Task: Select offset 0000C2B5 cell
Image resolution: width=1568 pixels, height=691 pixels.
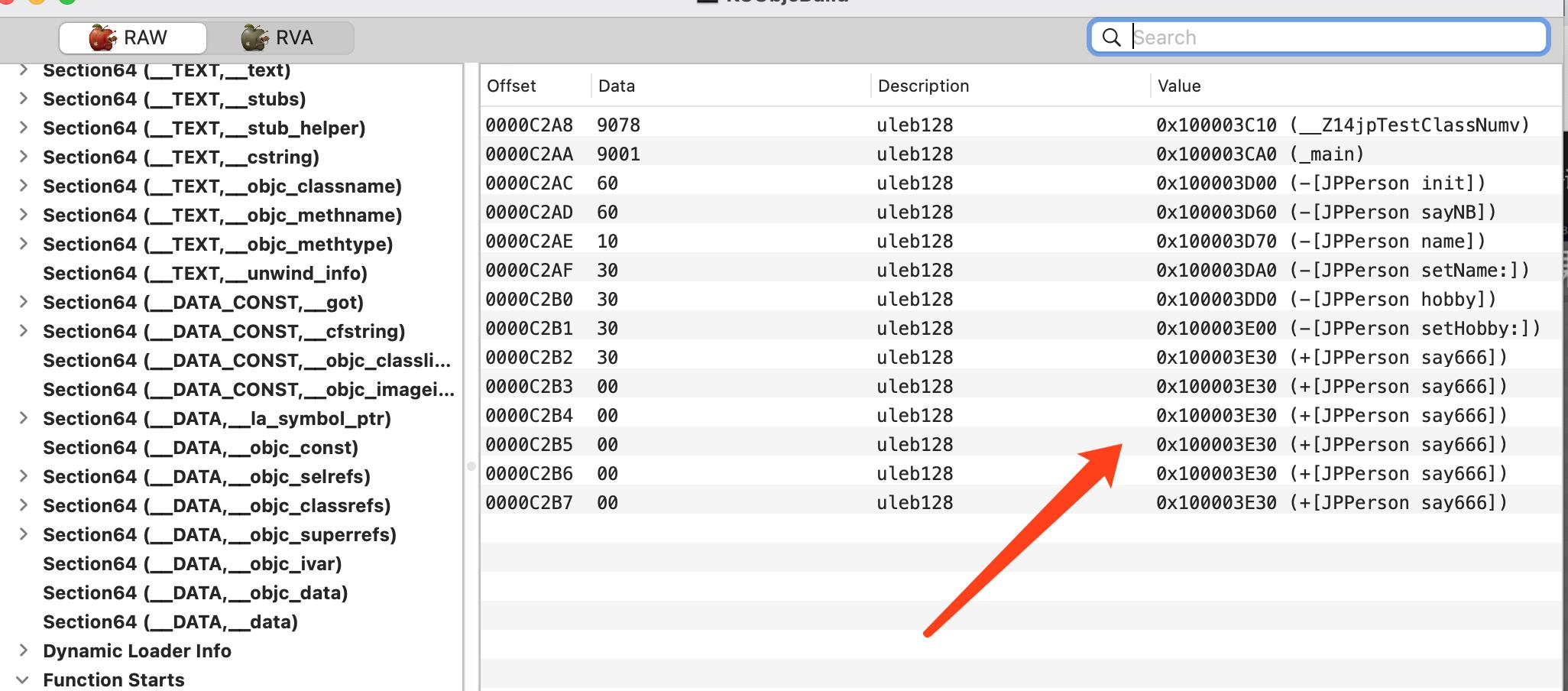Action: [529, 444]
